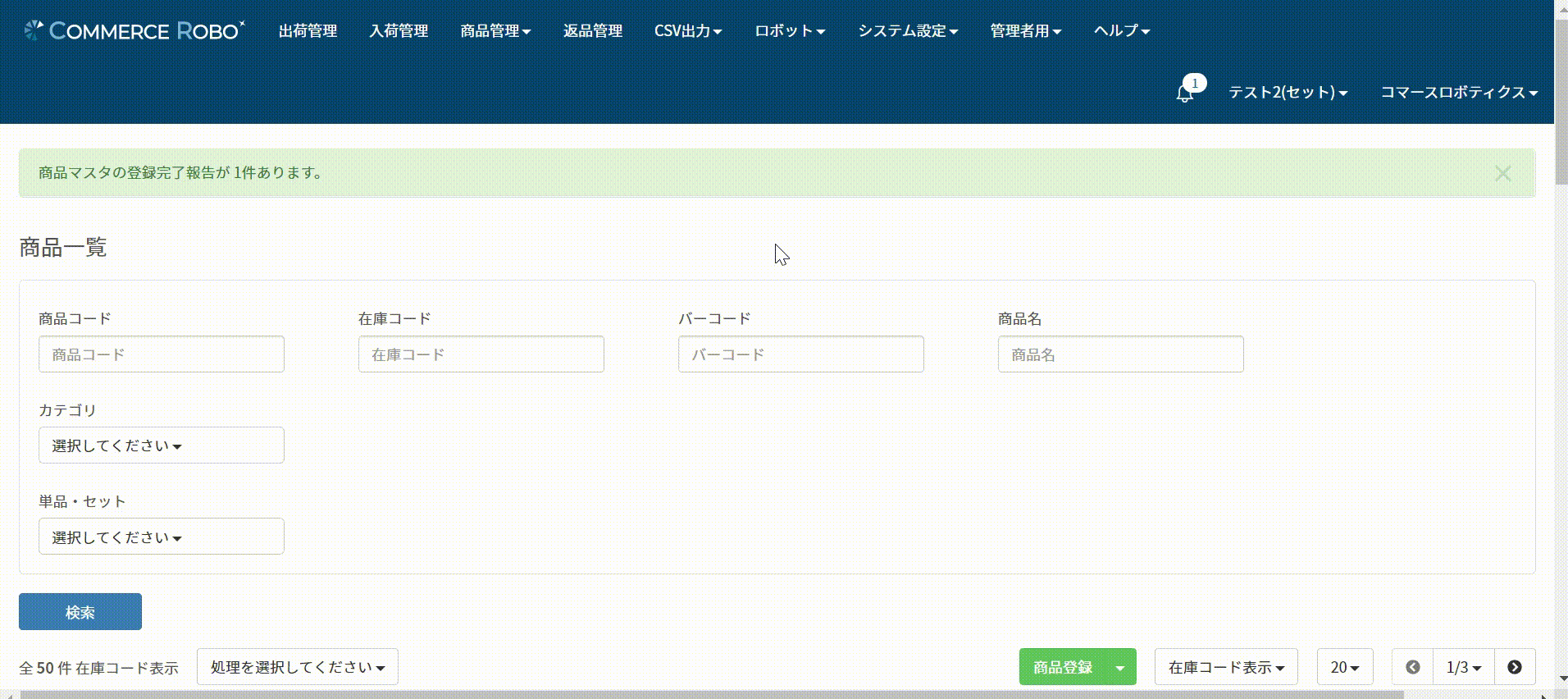Open 返品管理 menu item
Screen dimensions: 1568x699
pyautogui.click(x=593, y=30)
